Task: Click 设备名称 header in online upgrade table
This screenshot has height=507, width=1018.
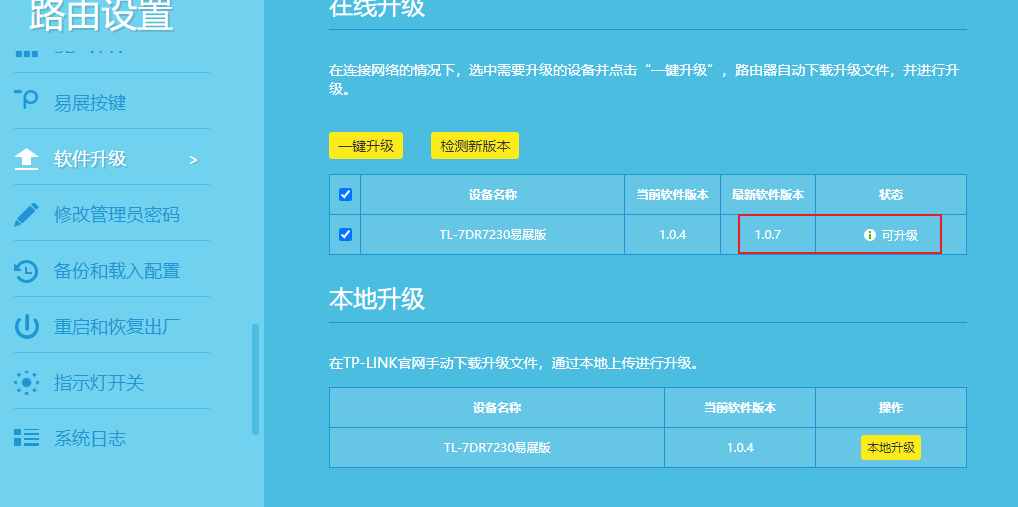Action: click(x=493, y=194)
